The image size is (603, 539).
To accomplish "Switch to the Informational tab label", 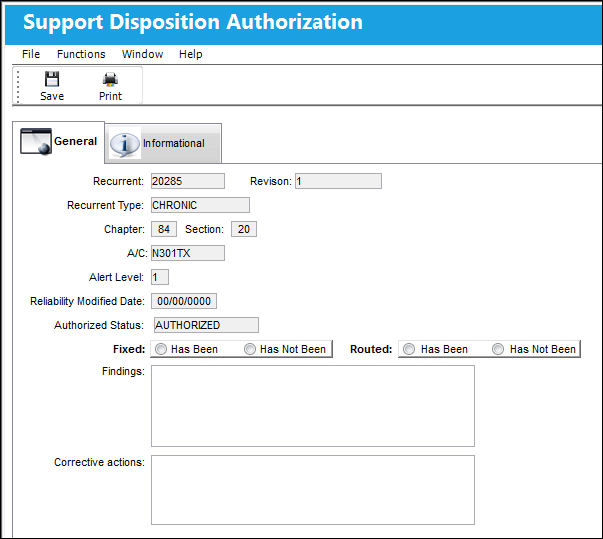I will 174,143.
